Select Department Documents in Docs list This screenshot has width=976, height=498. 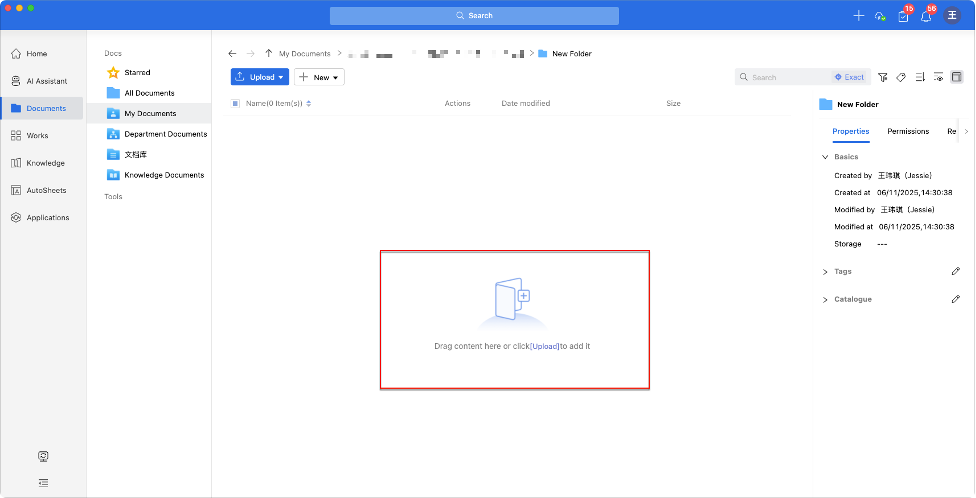click(165, 134)
